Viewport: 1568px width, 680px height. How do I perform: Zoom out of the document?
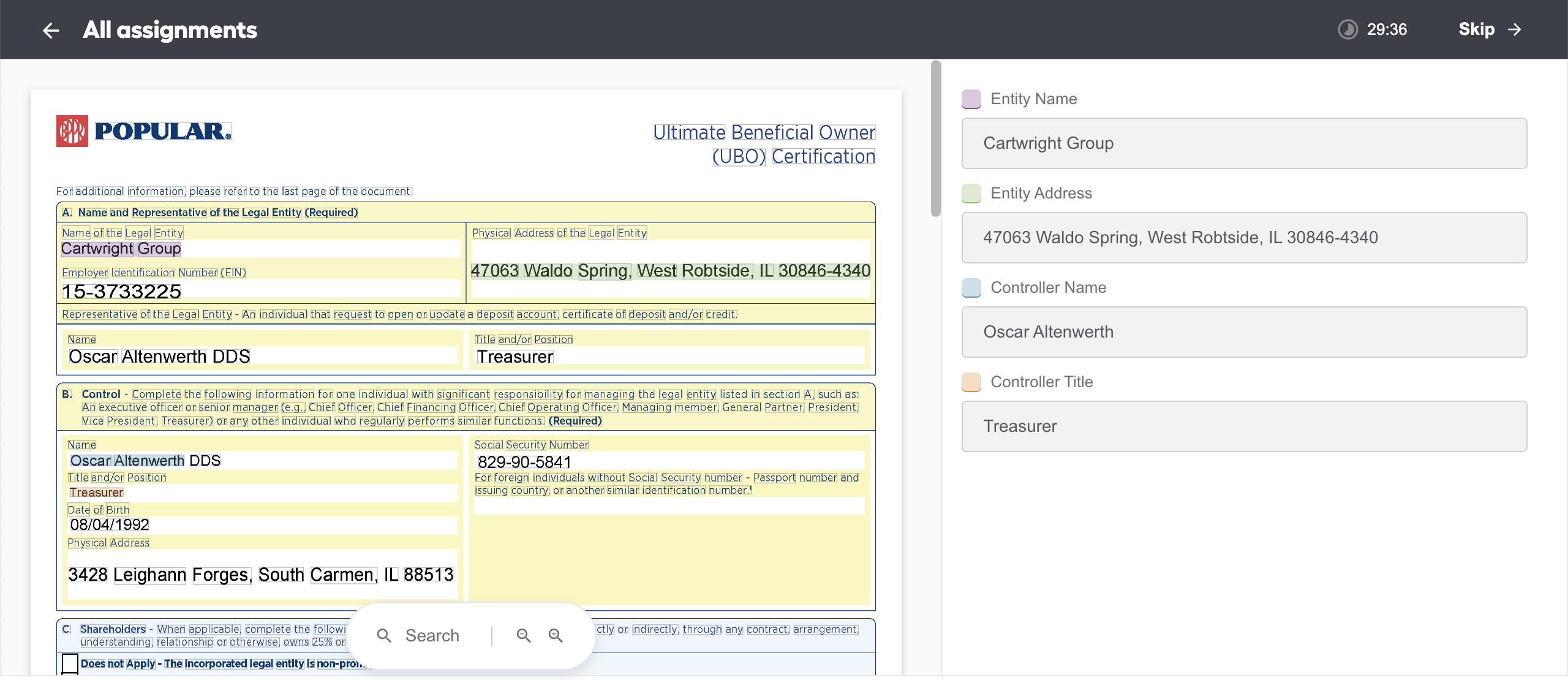coord(524,635)
